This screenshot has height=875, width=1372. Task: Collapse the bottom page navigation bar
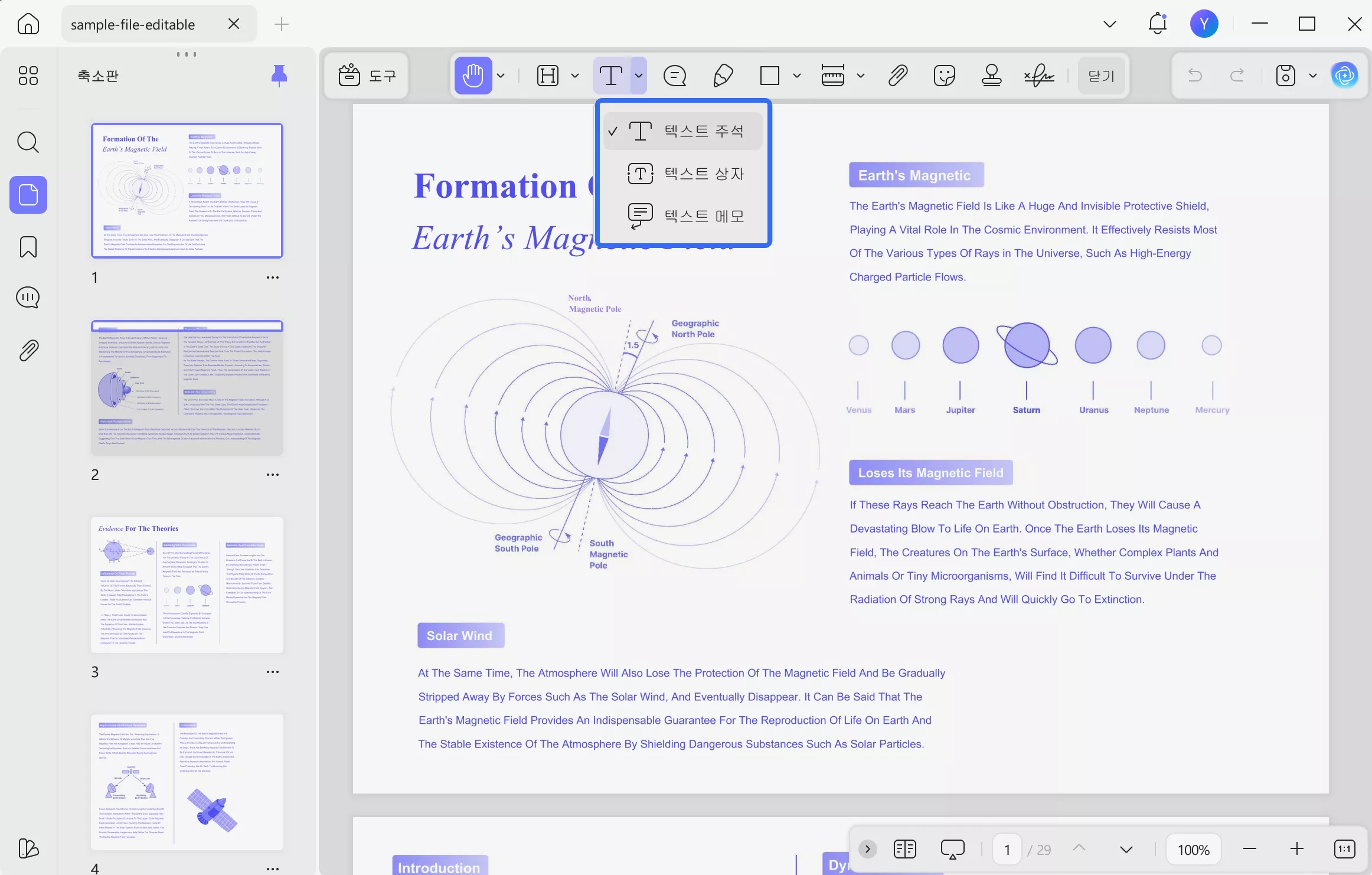coord(867,849)
